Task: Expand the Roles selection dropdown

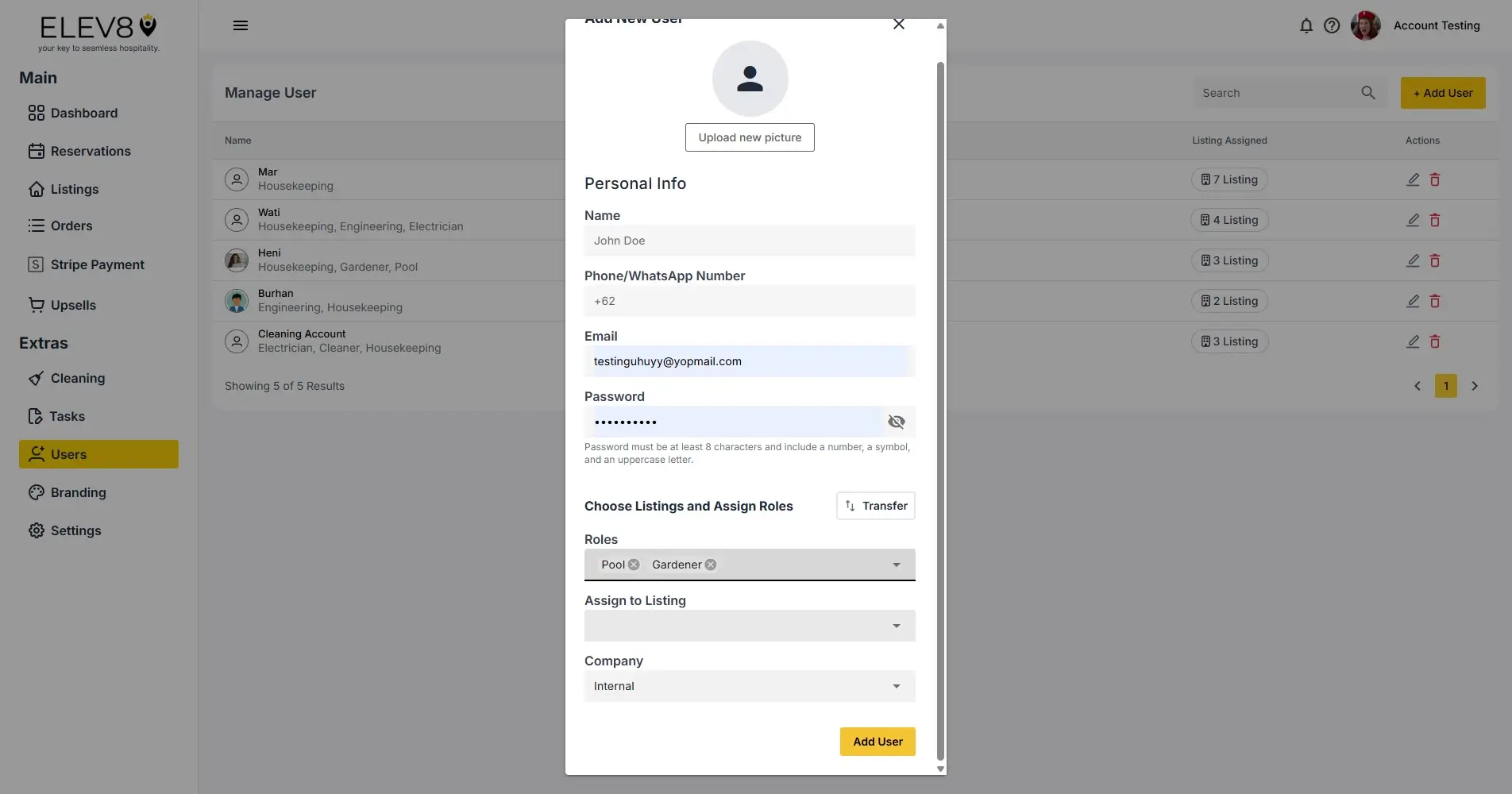Action: click(896, 565)
